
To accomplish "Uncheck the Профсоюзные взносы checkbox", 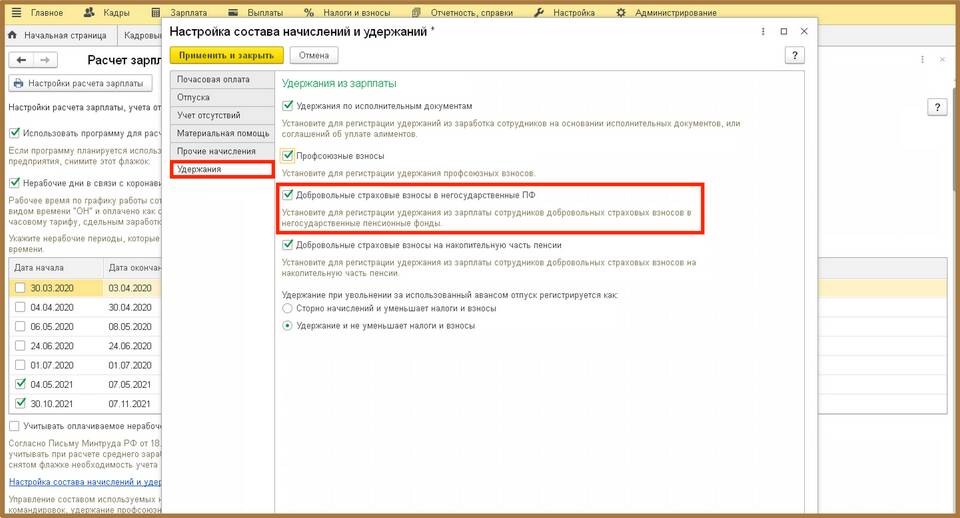I will [288, 156].
